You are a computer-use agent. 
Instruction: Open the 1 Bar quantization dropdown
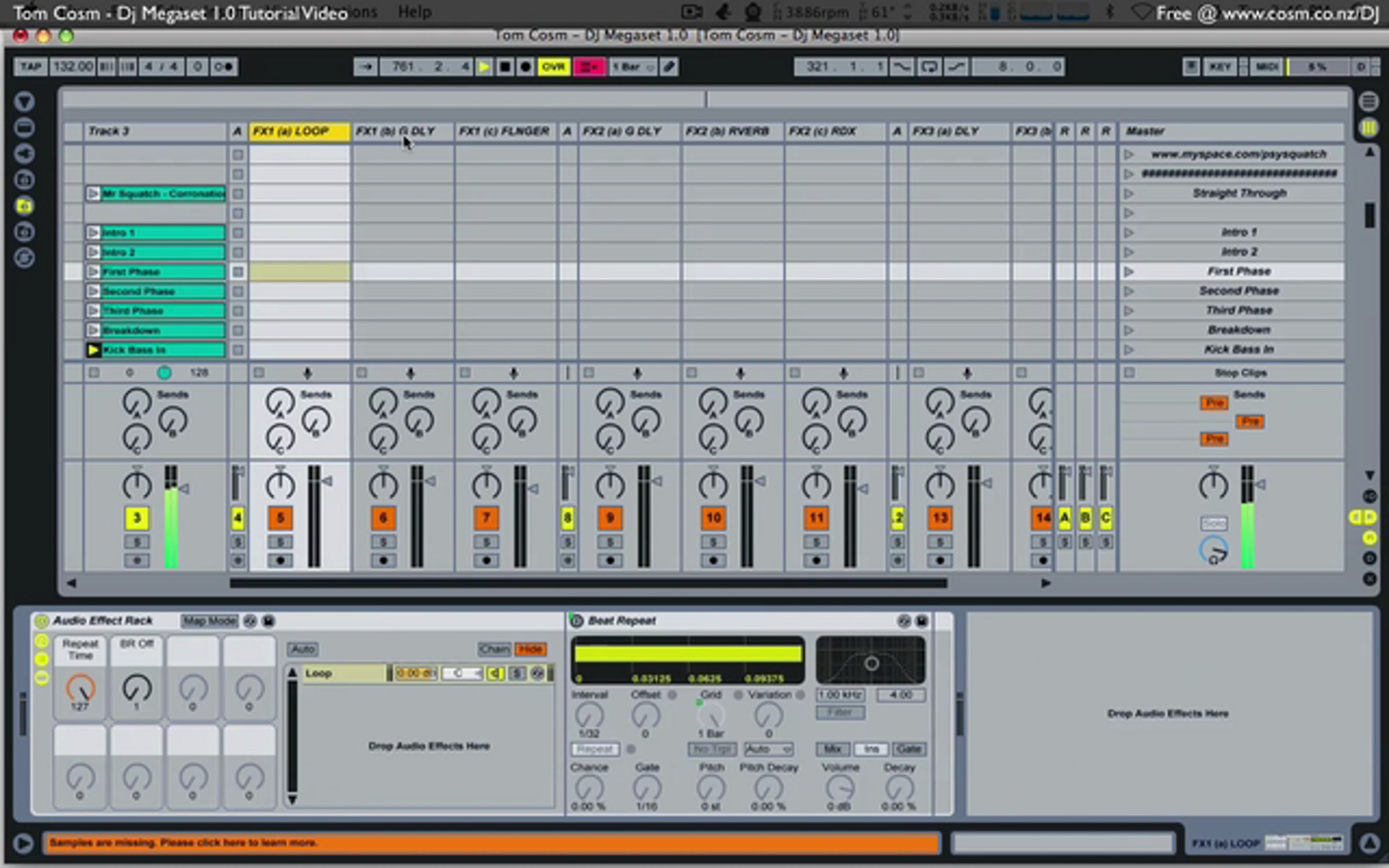[x=633, y=67]
